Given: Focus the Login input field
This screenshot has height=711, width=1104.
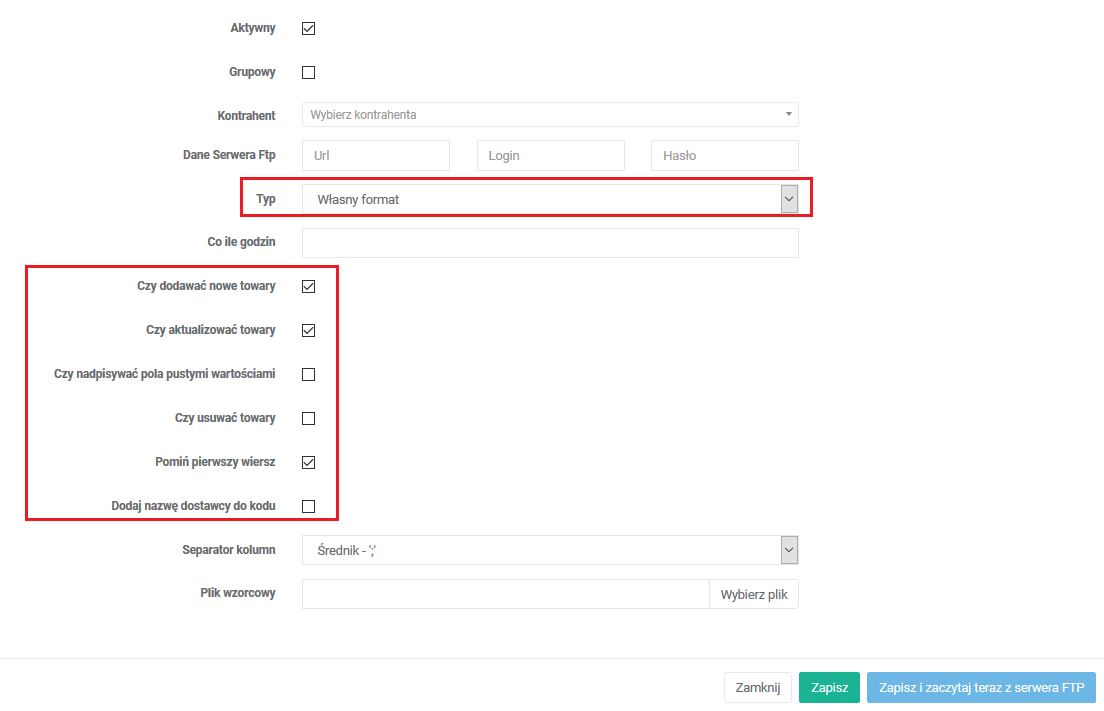Looking at the screenshot, I should (550, 156).
